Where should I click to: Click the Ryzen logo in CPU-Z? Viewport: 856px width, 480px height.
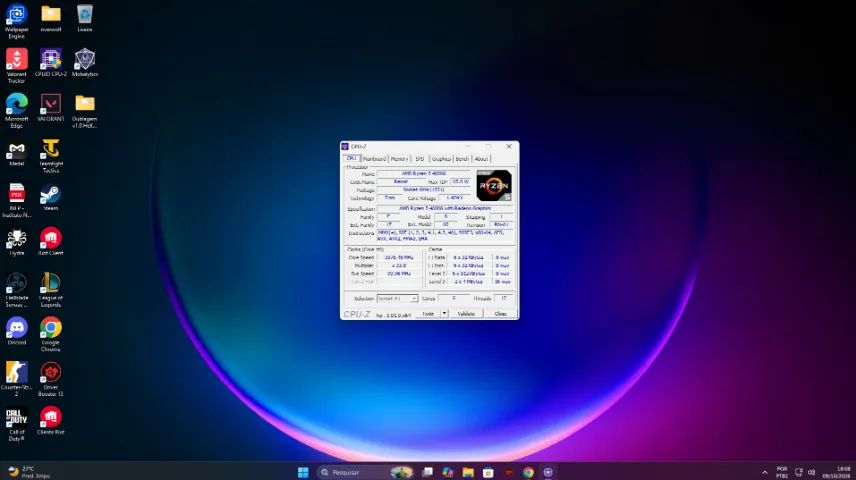pyautogui.click(x=494, y=186)
